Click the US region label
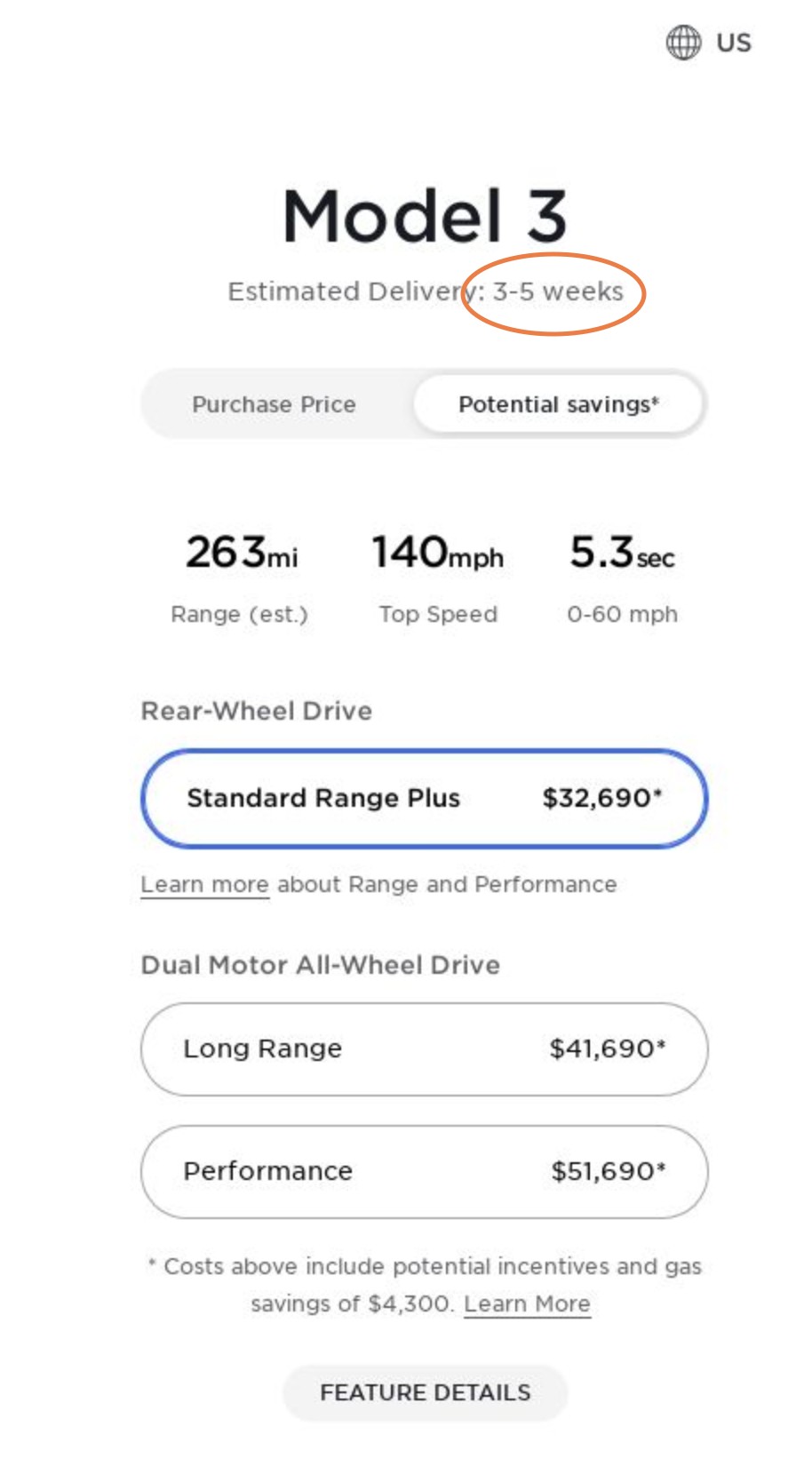This screenshot has height=1475, width=812. pyautogui.click(x=734, y=43)
